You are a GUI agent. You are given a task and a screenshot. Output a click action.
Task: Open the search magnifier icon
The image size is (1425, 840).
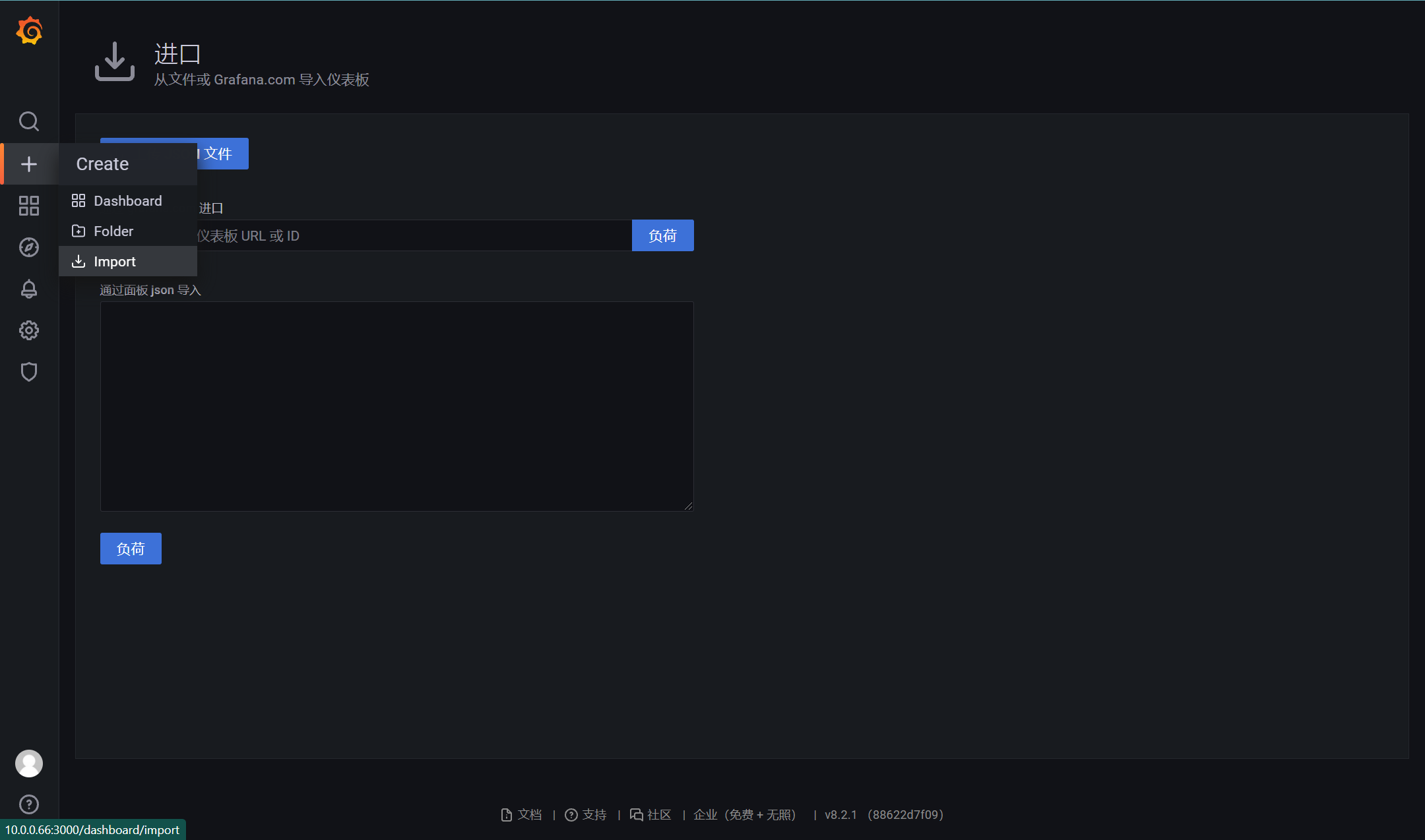[29, 121]
